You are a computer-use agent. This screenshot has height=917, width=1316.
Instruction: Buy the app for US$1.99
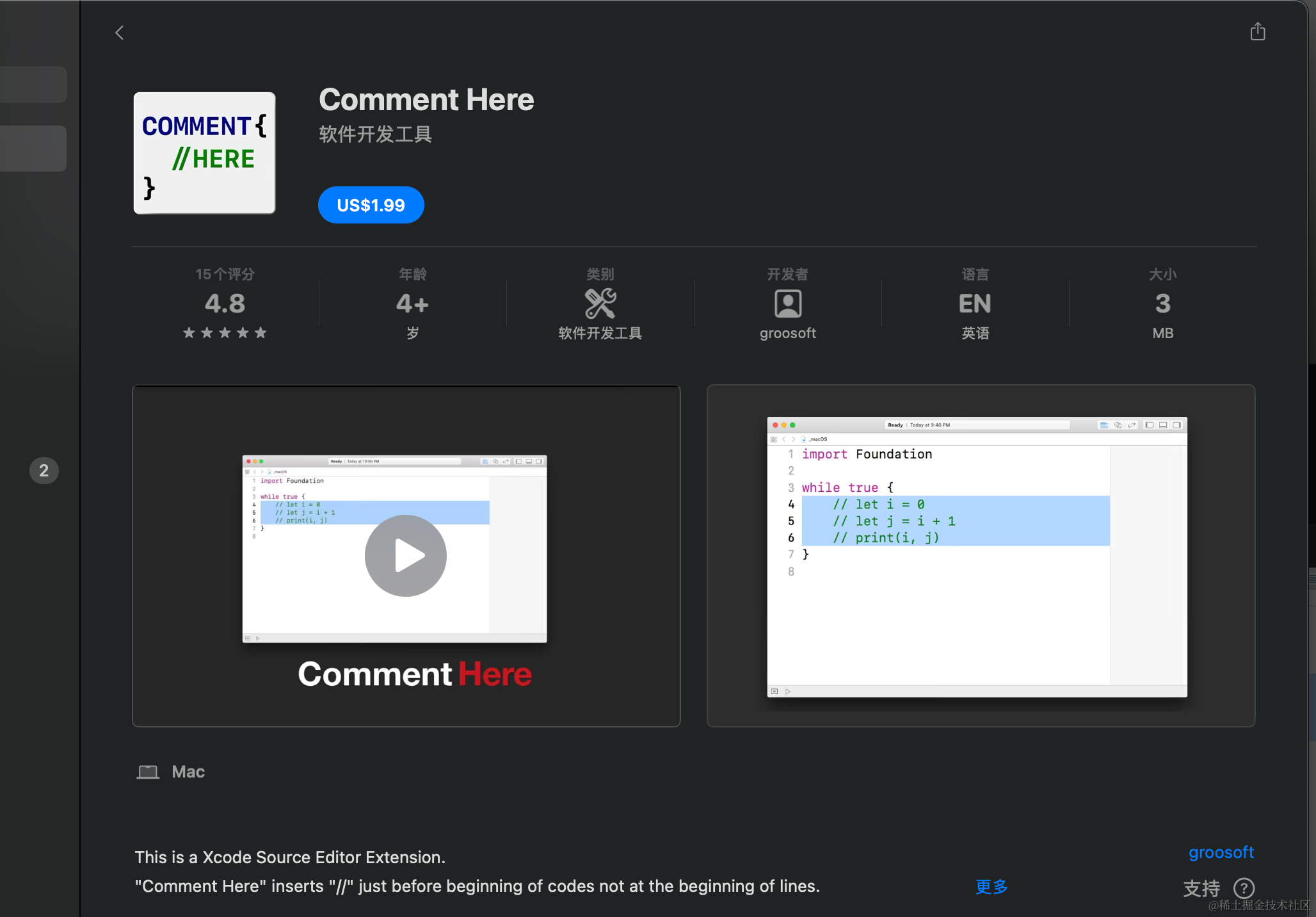(x=371, y=205)
